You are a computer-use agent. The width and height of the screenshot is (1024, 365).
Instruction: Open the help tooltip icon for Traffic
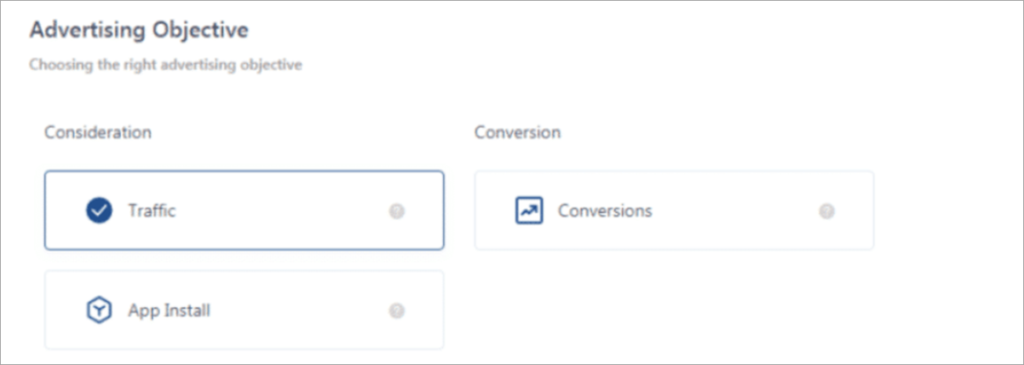pos(397,212)
